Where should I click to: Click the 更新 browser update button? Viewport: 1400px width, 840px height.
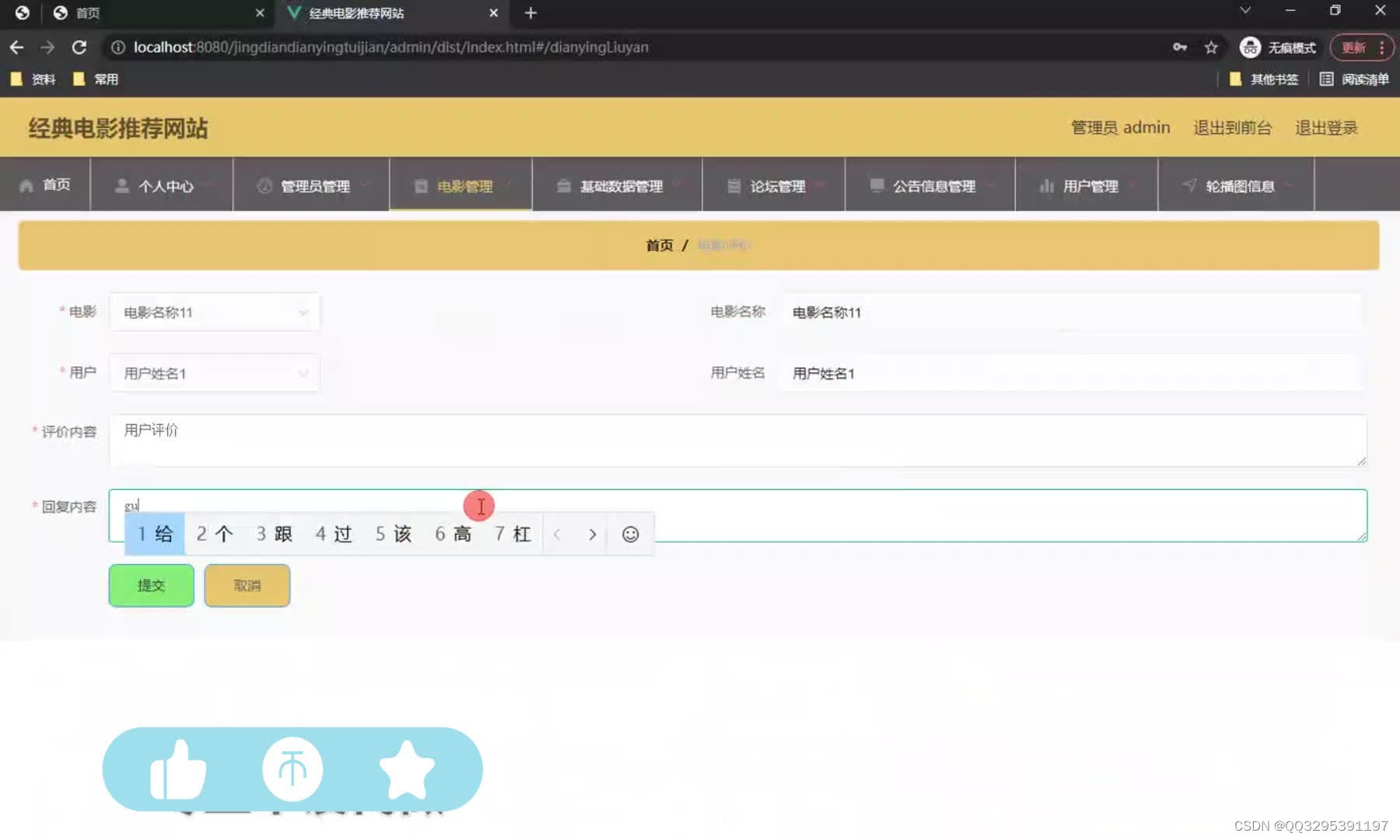click(1353, 47)
